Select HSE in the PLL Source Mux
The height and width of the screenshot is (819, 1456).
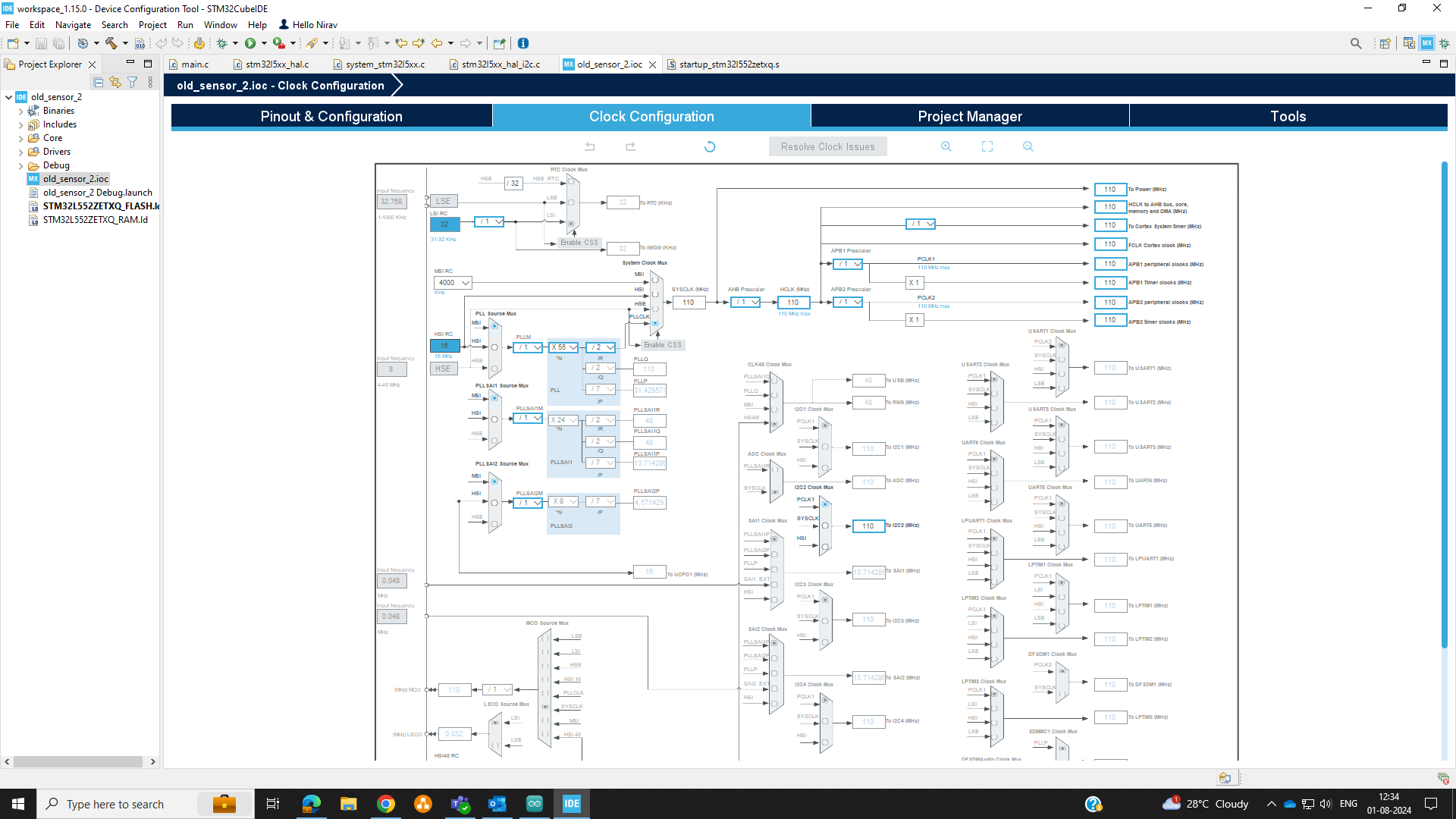[494, 368]
